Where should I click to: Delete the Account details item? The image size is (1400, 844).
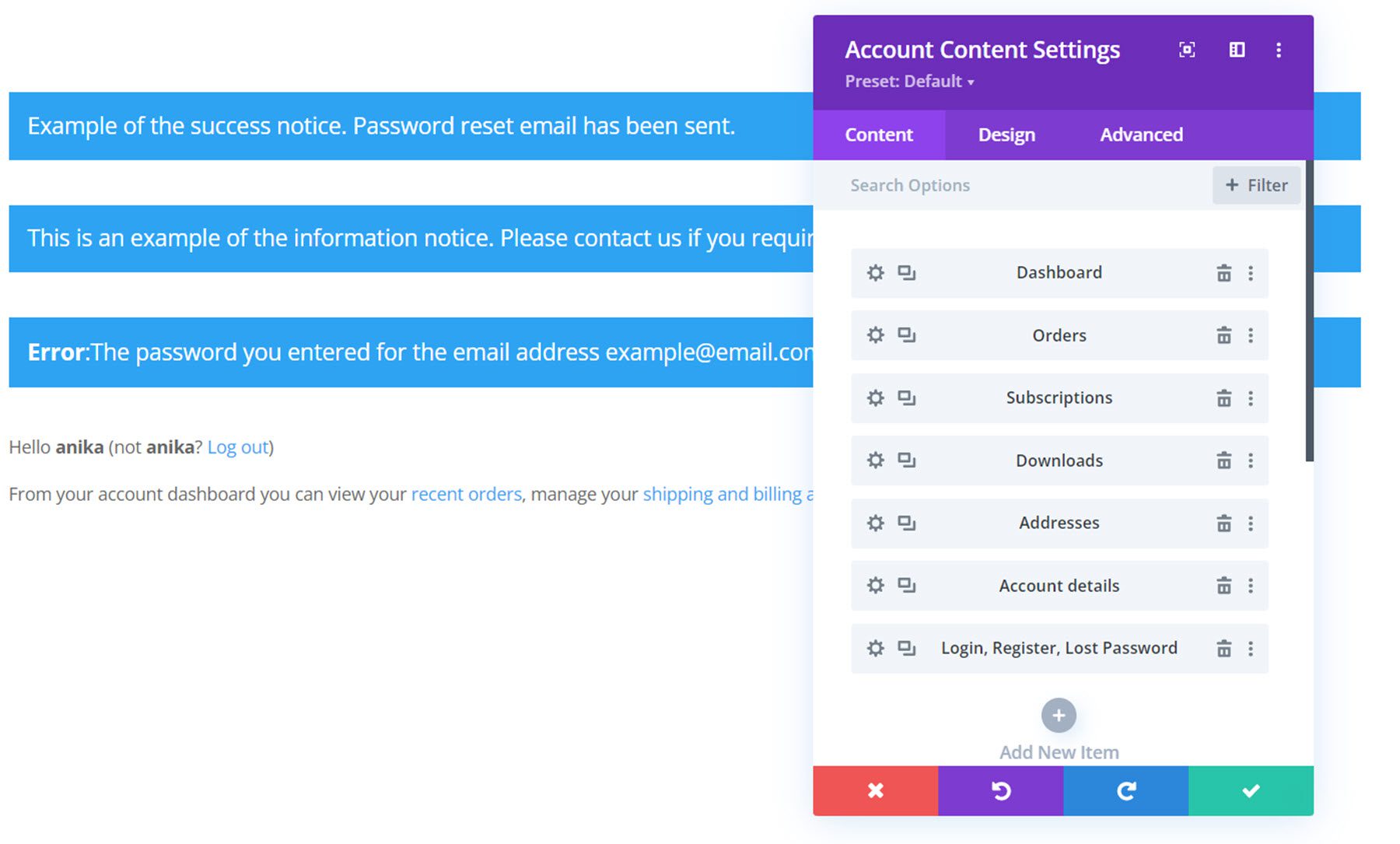click(1223, 586)
